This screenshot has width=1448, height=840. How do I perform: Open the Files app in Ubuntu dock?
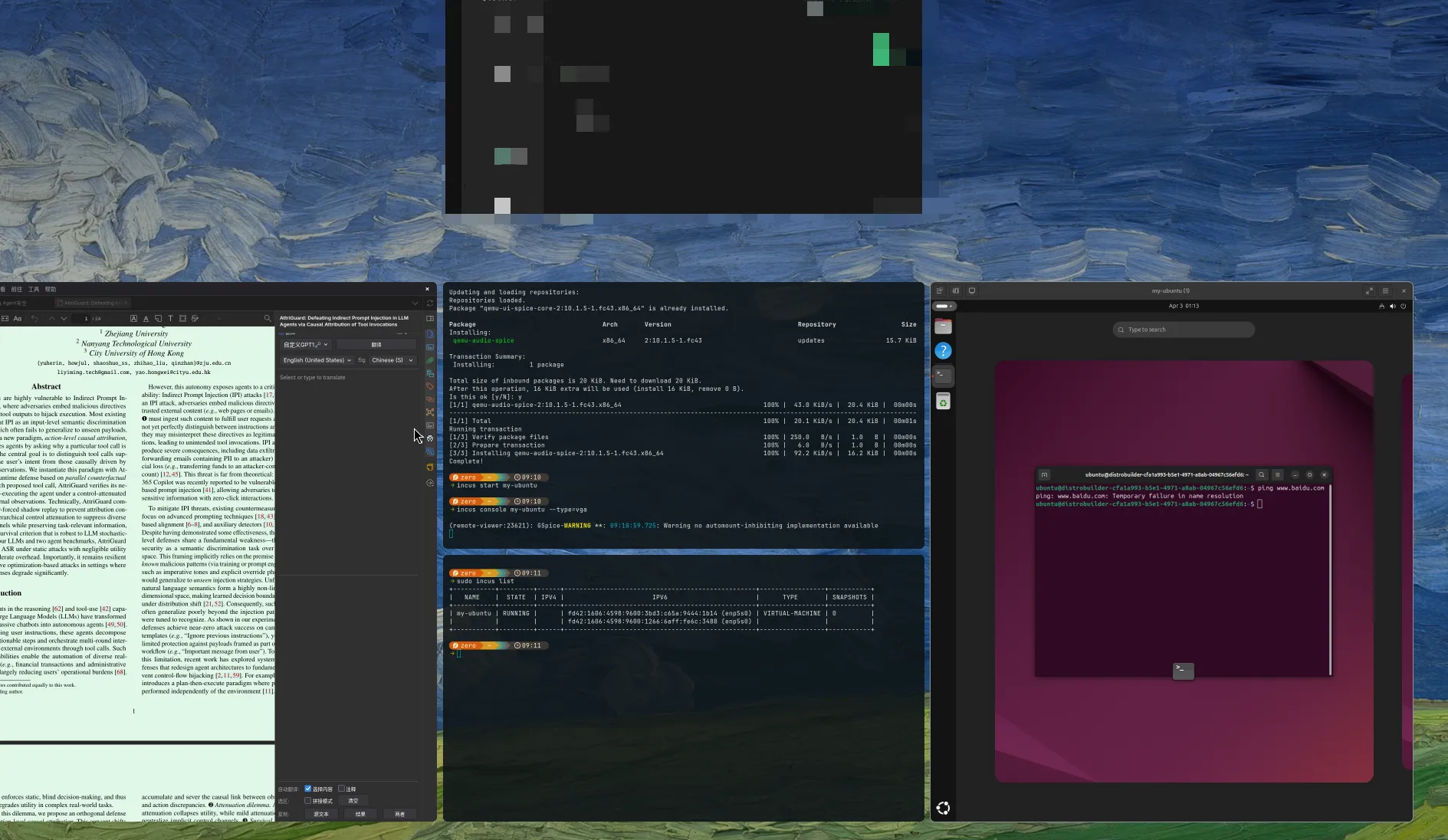(943, 326)
